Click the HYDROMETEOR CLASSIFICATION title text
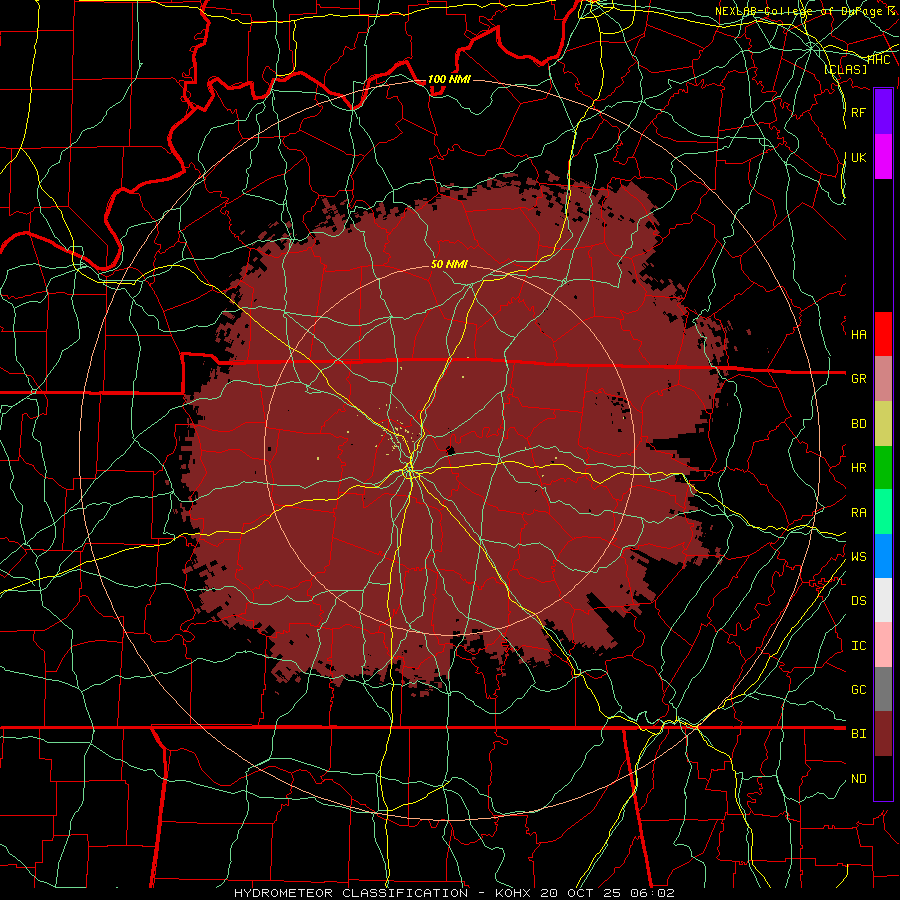 (x=351, y=893)
